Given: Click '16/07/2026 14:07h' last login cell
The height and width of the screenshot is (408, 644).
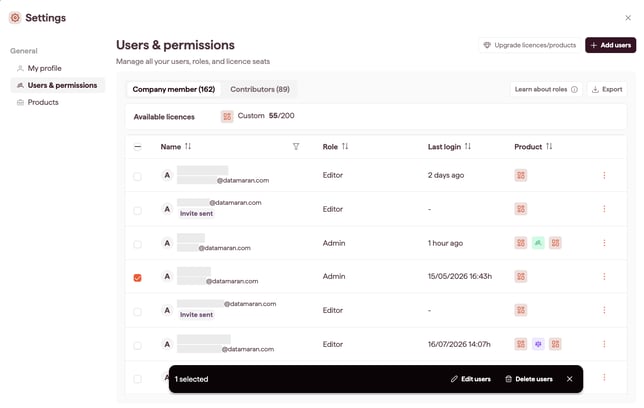Looking at the screenshot, I should [x=459, y=344].
